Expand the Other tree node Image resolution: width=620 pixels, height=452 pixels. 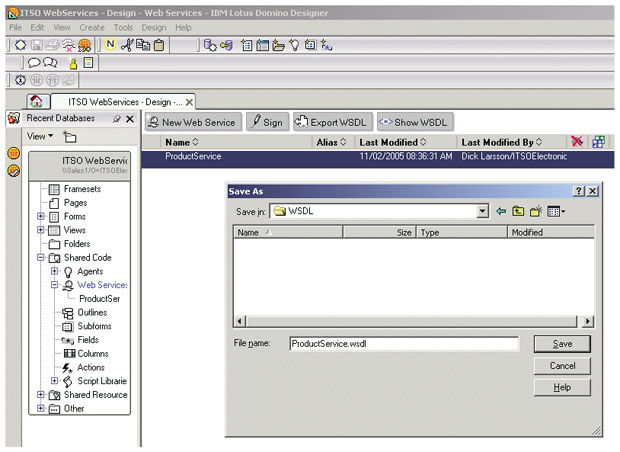point(40,408)
